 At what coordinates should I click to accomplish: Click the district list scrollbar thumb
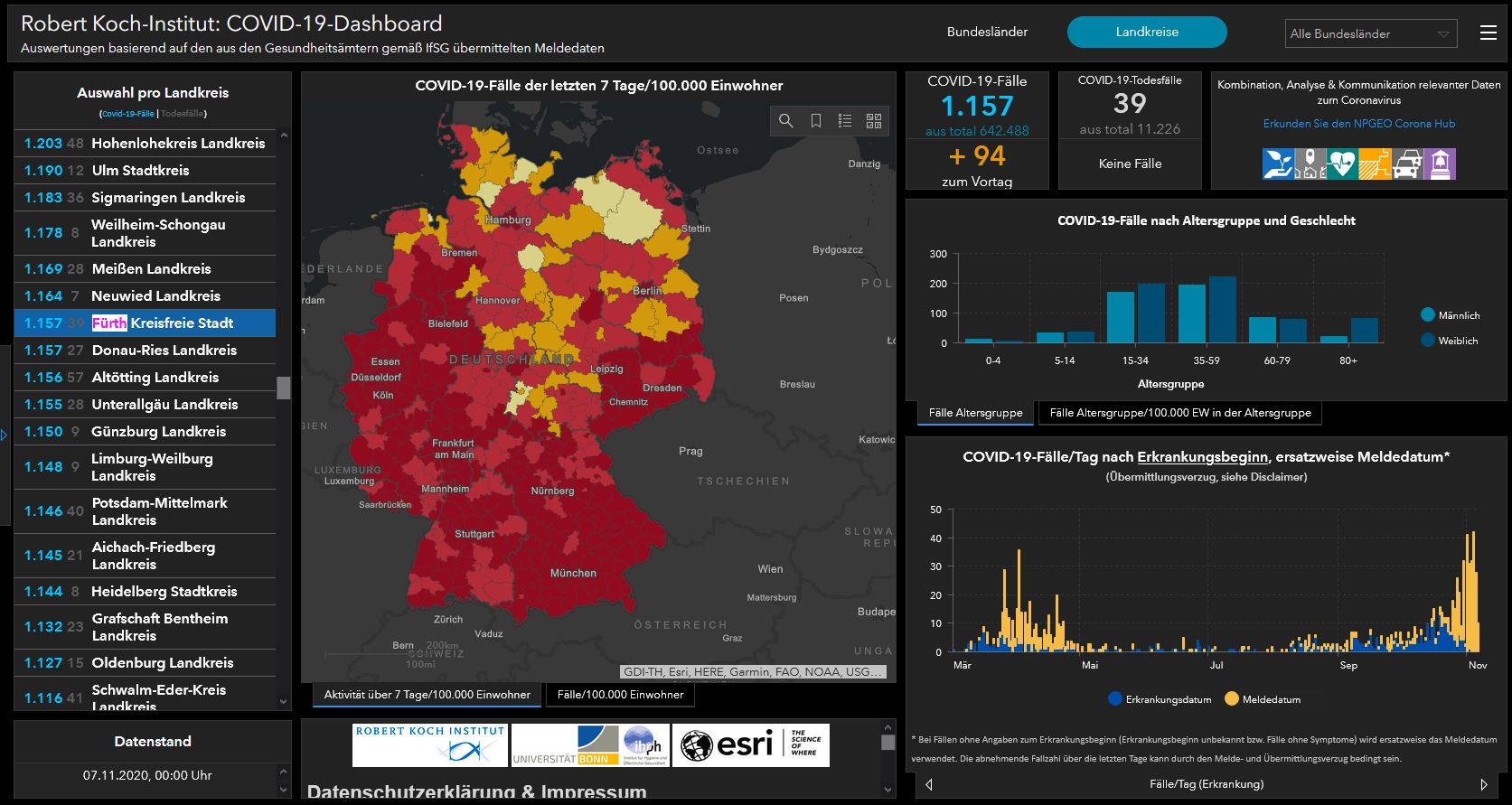click(284, 388)
